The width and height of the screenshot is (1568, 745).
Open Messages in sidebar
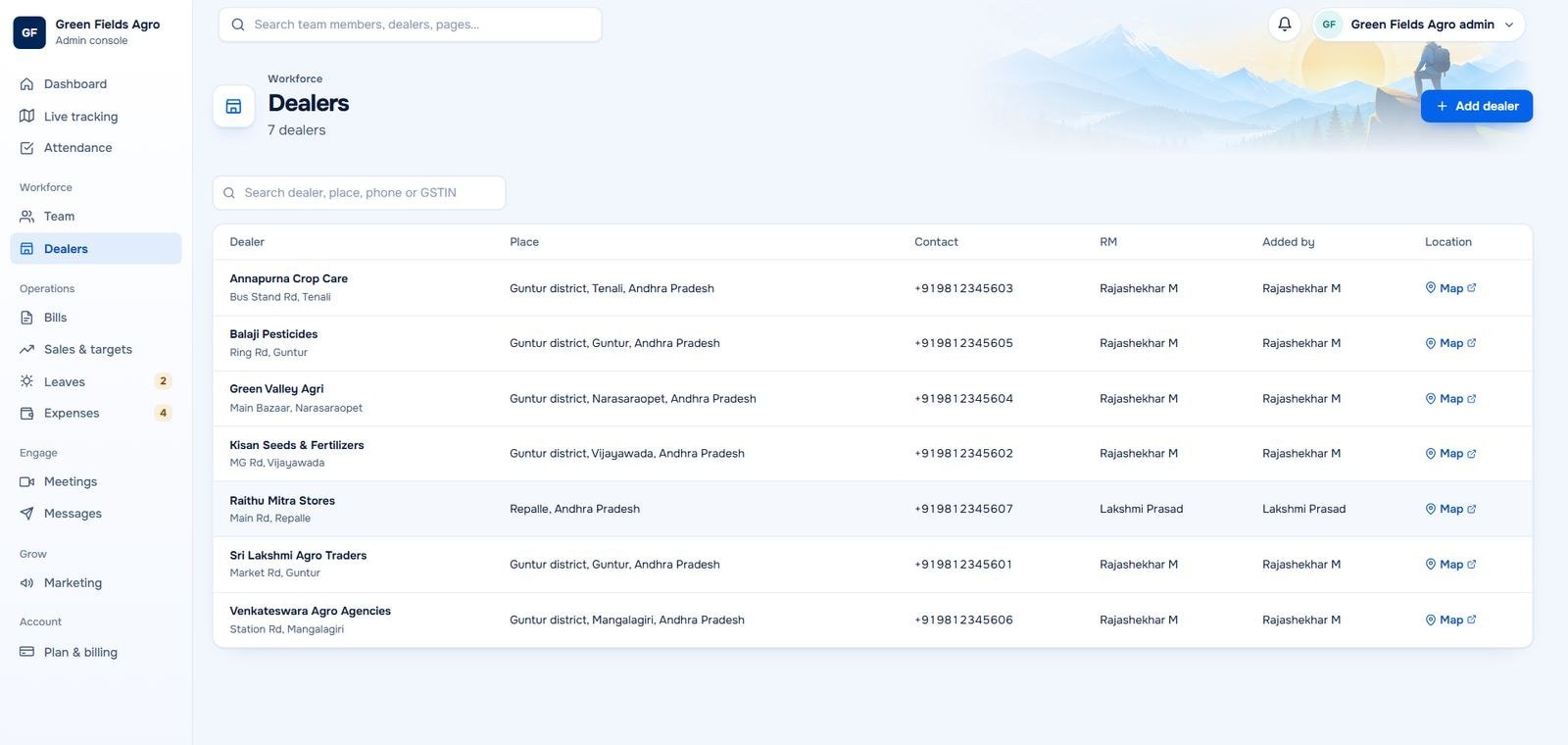click(96, 514)
